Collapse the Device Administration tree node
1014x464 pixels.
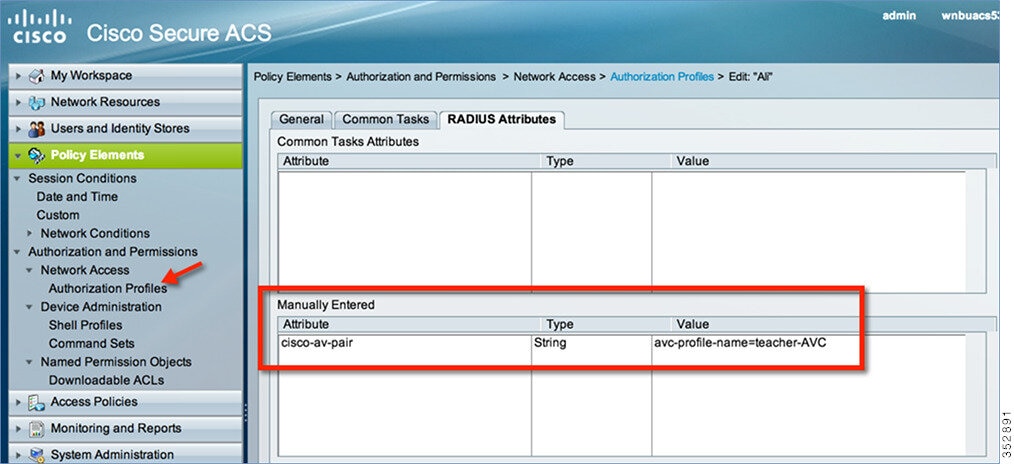pyautogui.click(x=29, y=307)
